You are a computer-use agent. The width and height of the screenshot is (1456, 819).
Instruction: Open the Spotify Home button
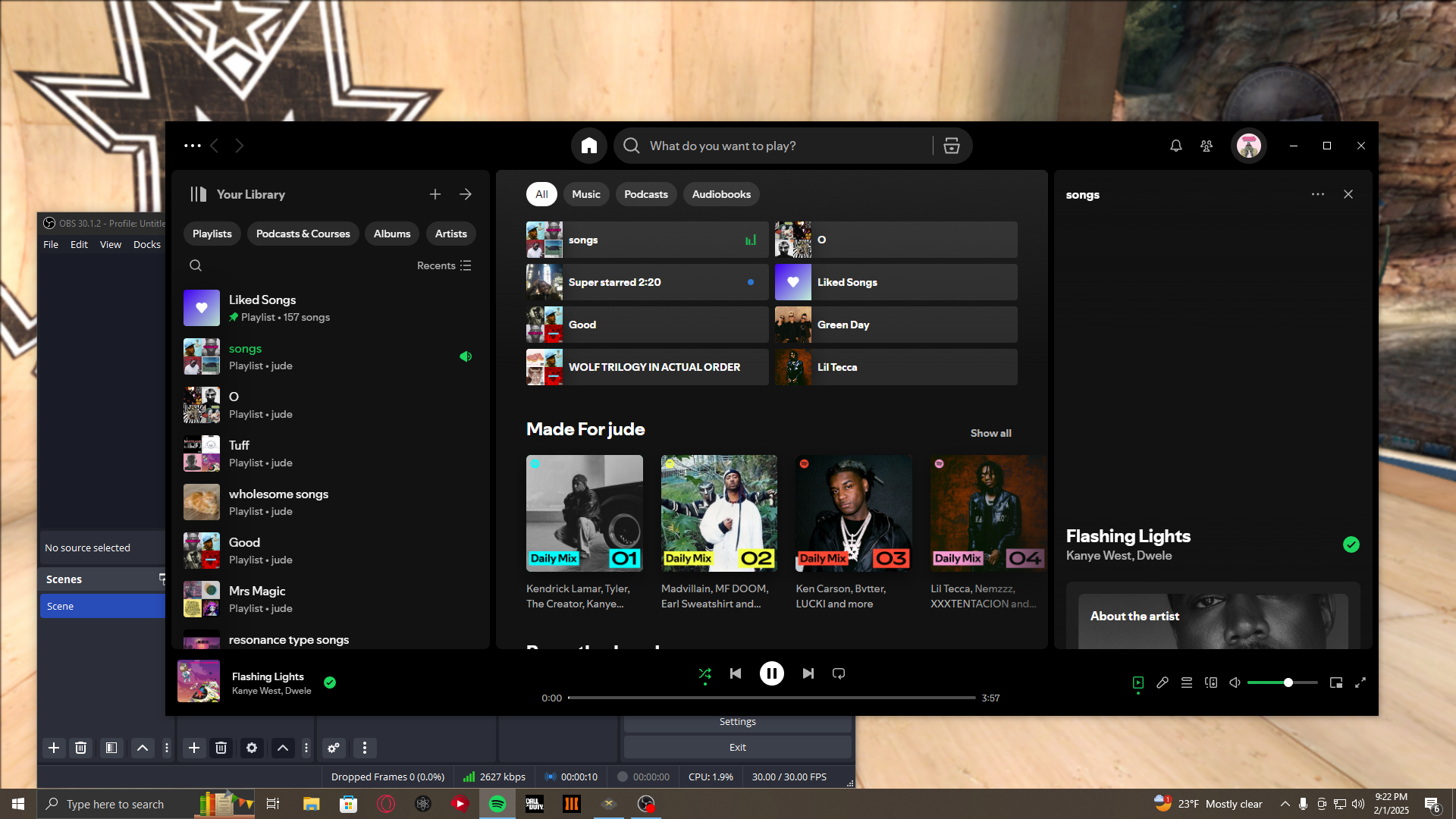click(589, 146)
